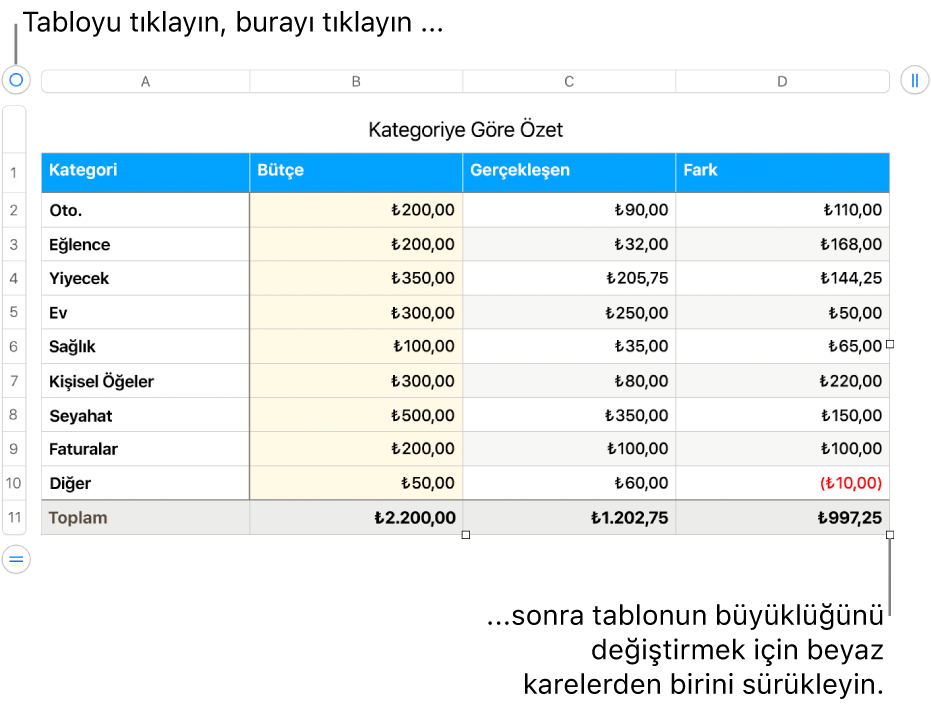The height and width of the screenshot is (713, 931).
Task: Click Yiyecek actual cell ₺205,75
Action: click(x=569, y=278)
